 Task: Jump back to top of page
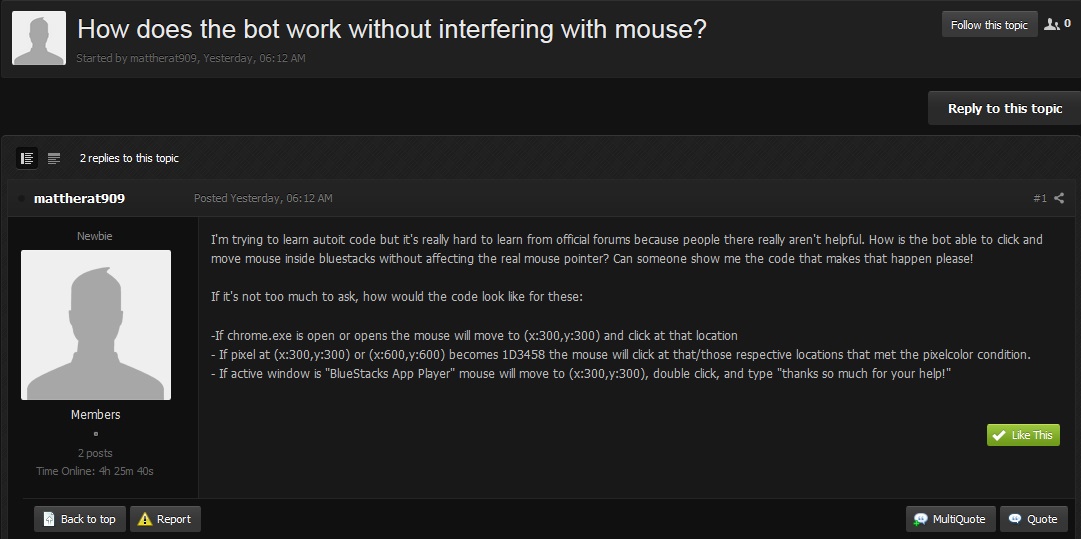tap(79, 519)
